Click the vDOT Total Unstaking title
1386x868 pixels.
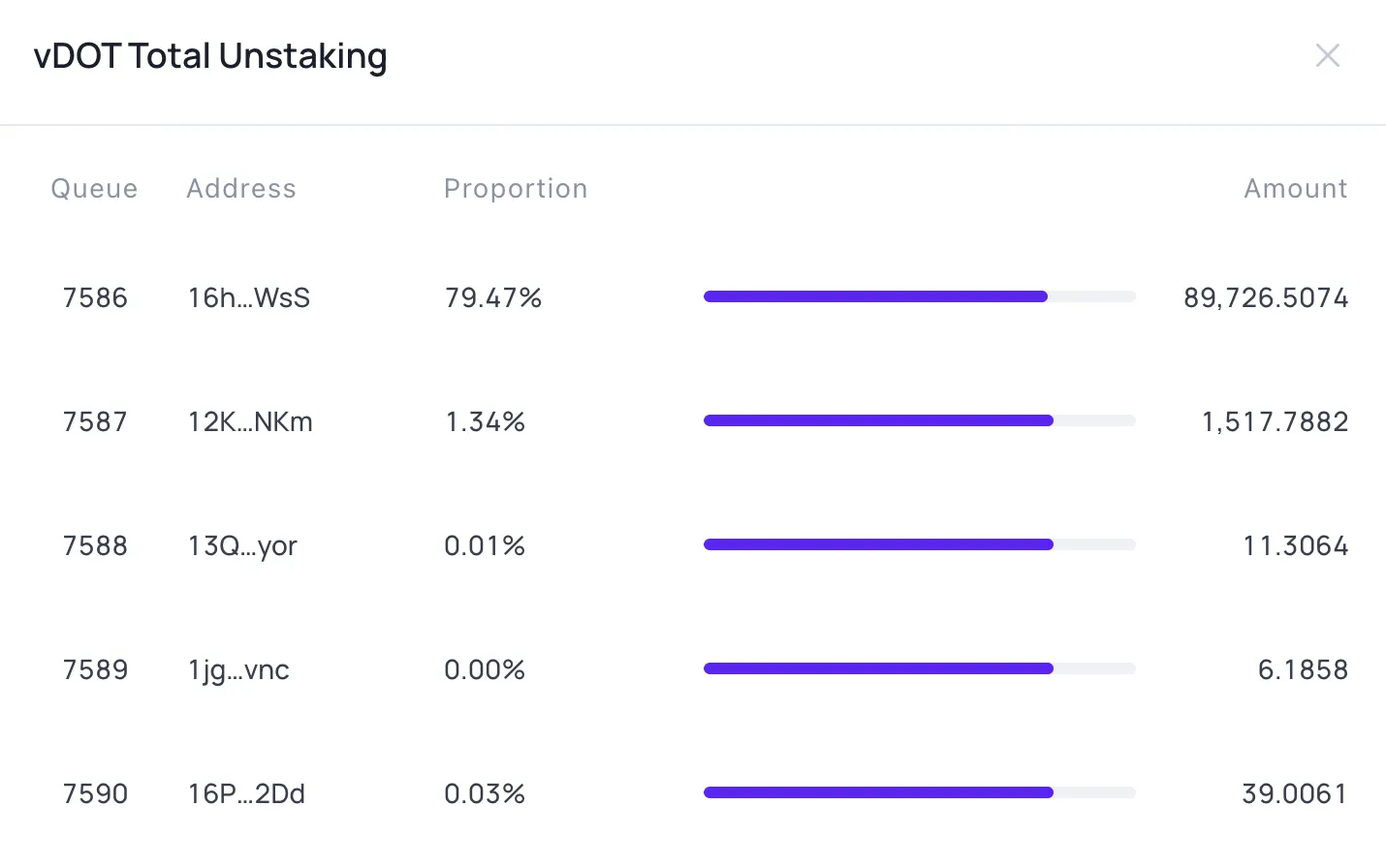pyautogui.click(x=210, y=56)
